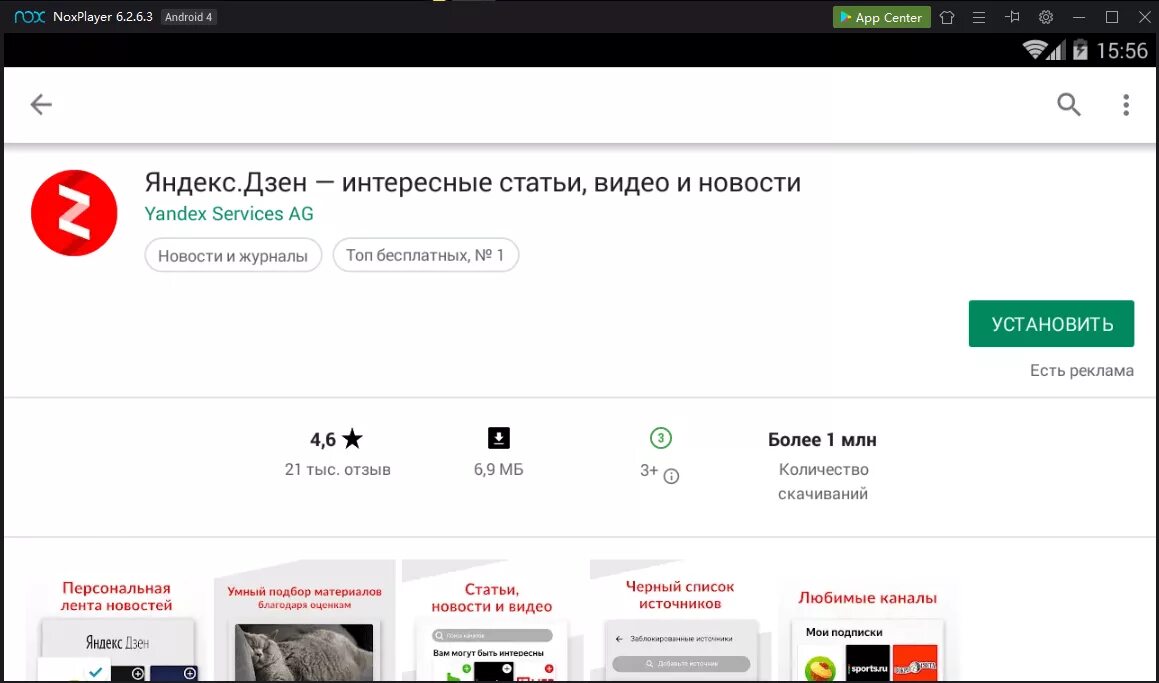Click the Android battery status icon
Image resolution: width=1159 pixels, height=683 pixels.
click(x=1080, y=50)
